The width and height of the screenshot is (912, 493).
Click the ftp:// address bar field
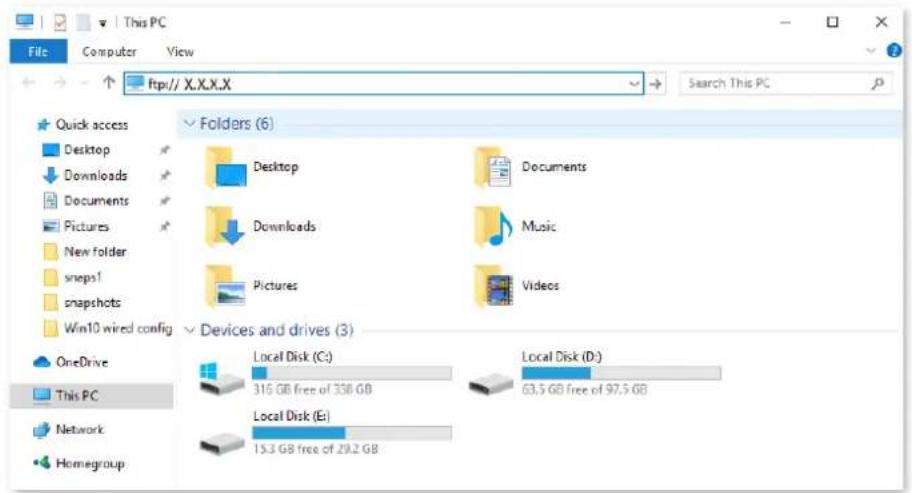(384, 84)
